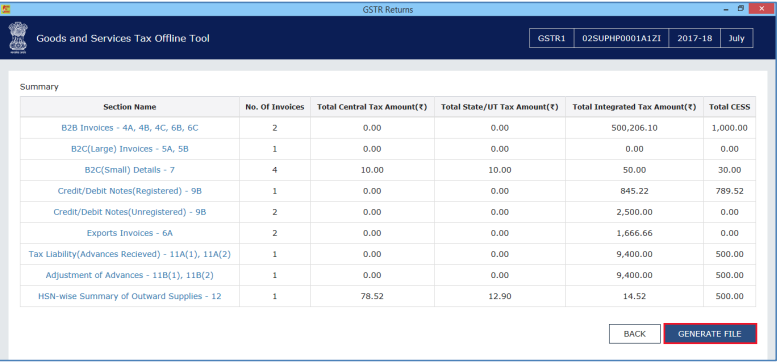Click the July period box
779x363 pixels.
pos(737,38)
